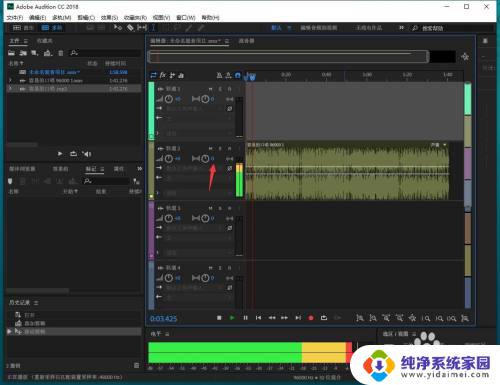Open the clip pan dropdown on Track 2 clip

coord(445,145)
